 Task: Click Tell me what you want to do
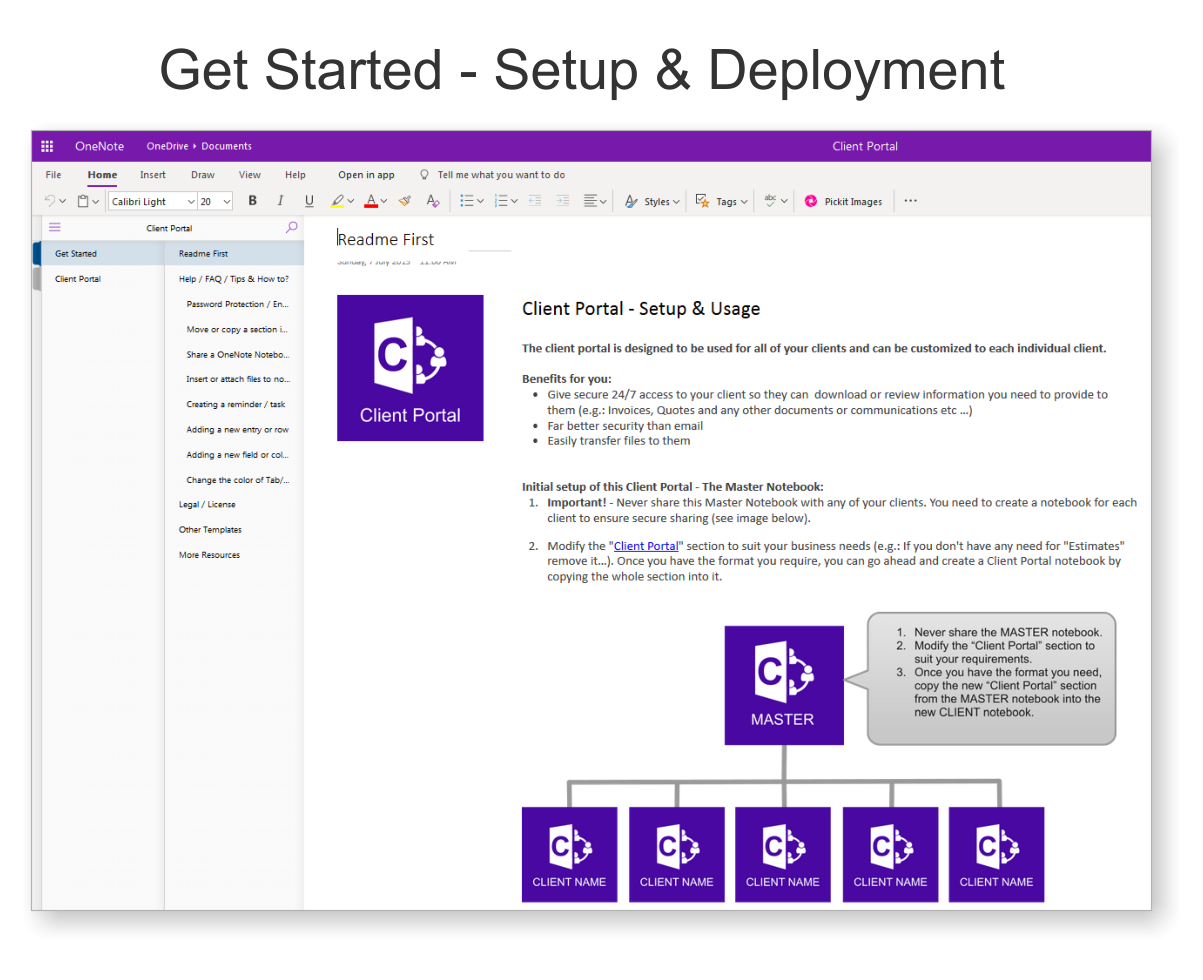coord(501,175)
